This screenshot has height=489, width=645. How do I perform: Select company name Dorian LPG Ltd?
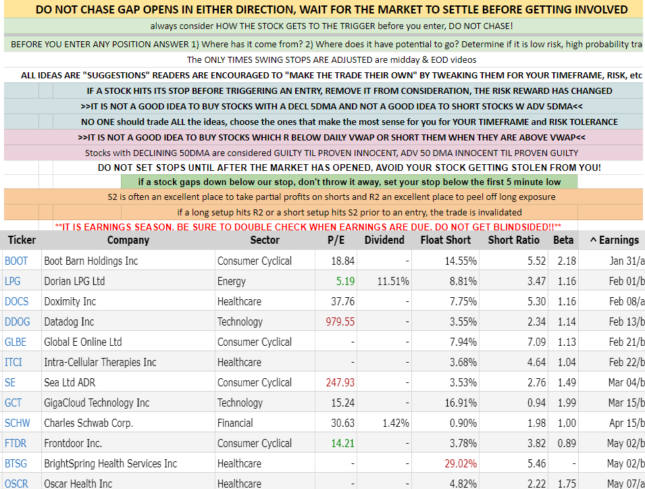click(x=74, y=281)
